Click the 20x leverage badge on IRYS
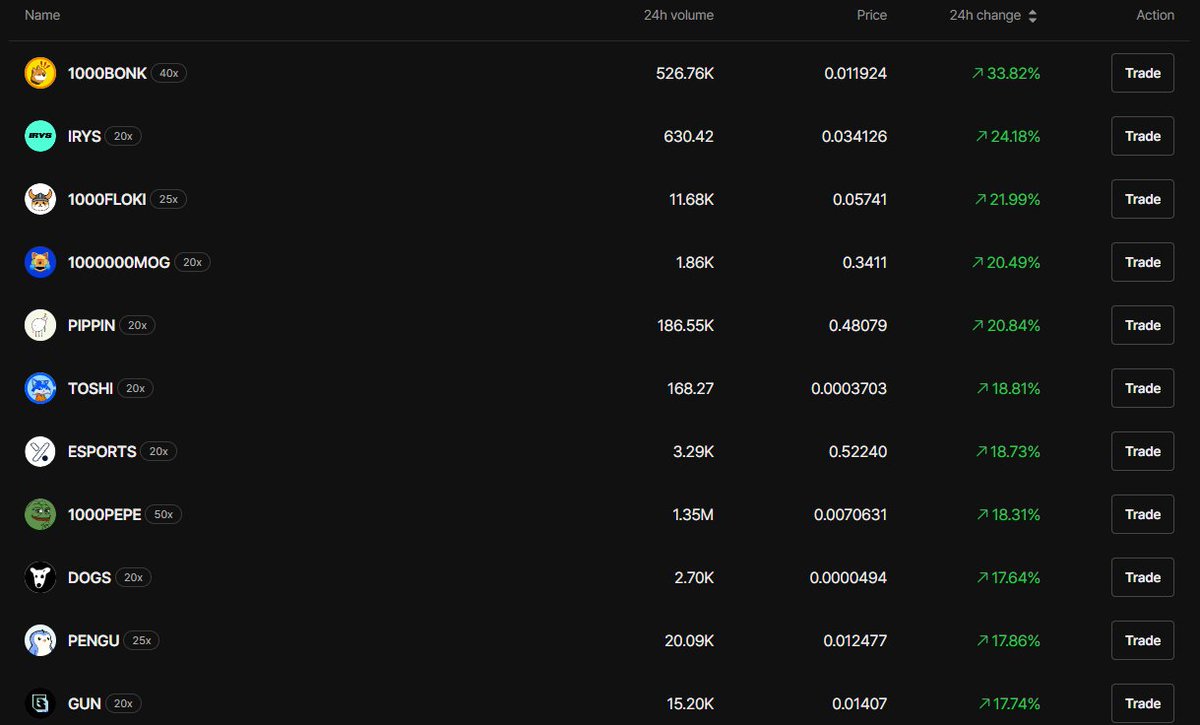 coord(123,136)
